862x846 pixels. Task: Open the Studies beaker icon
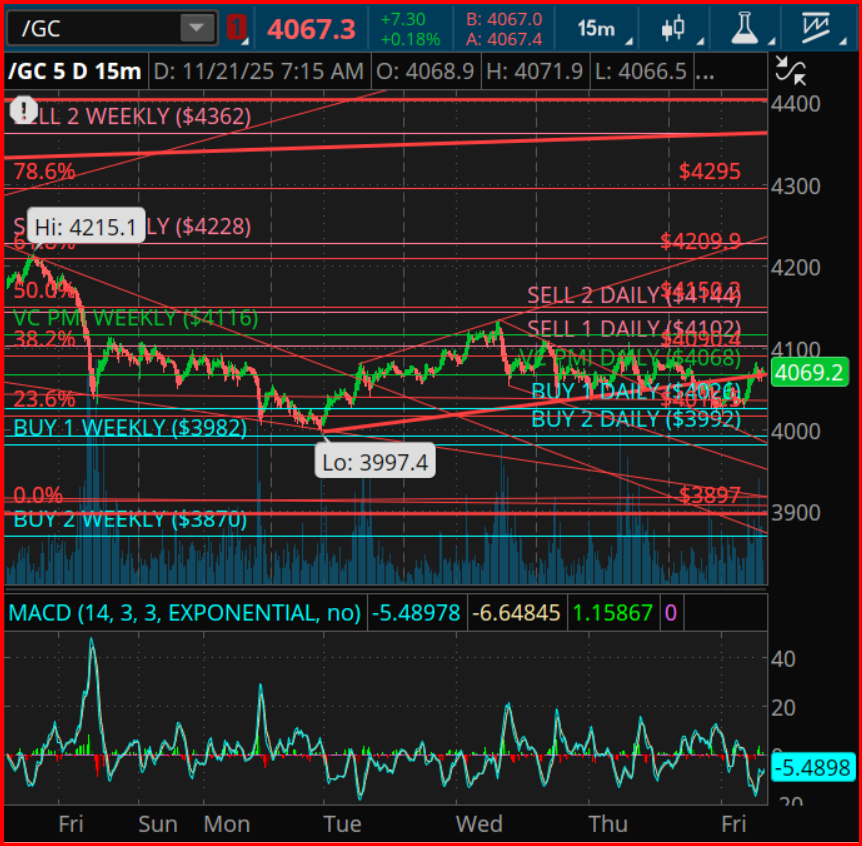pos(743,29)
